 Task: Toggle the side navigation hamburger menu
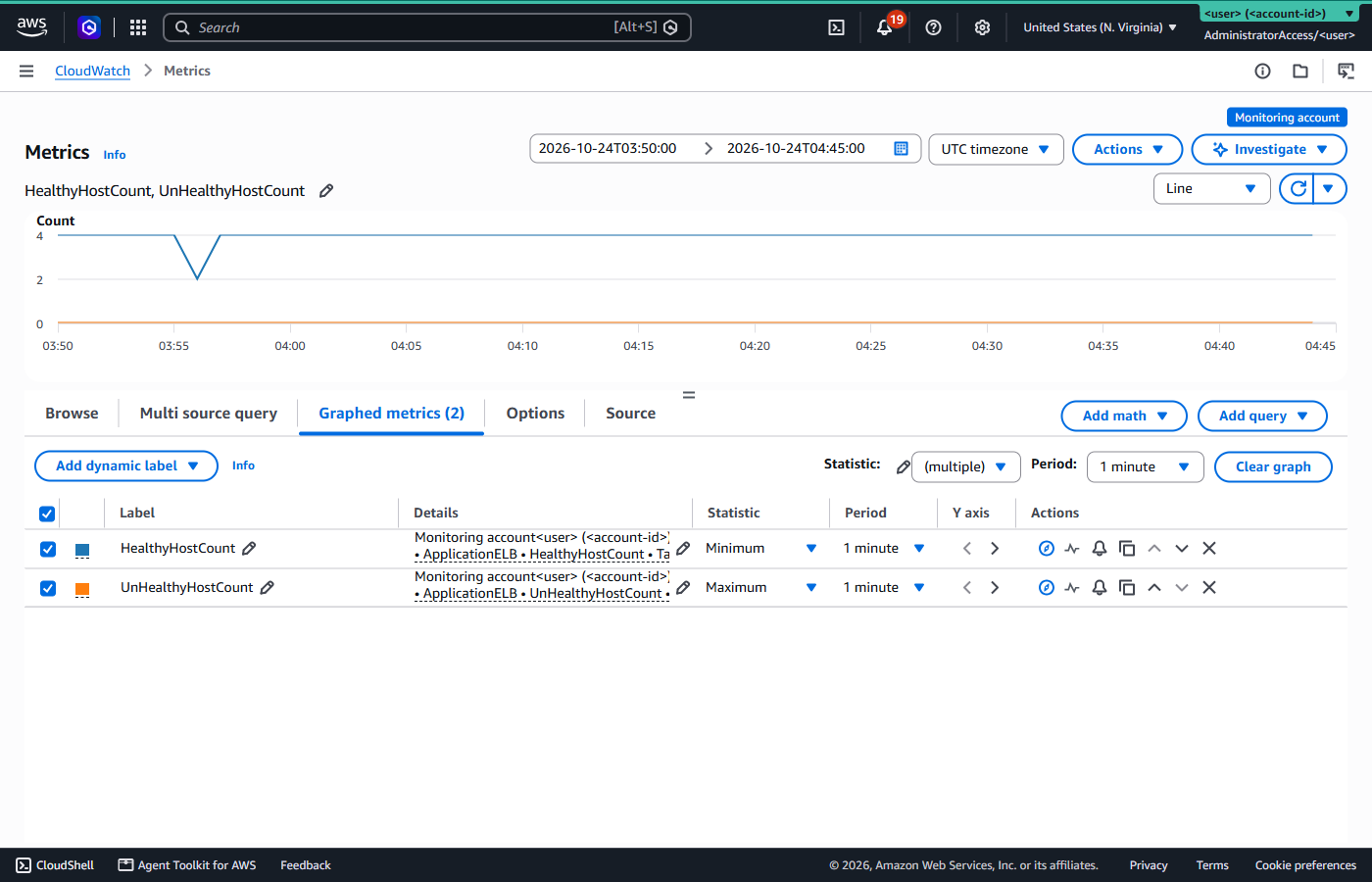(x=26, y=71)
